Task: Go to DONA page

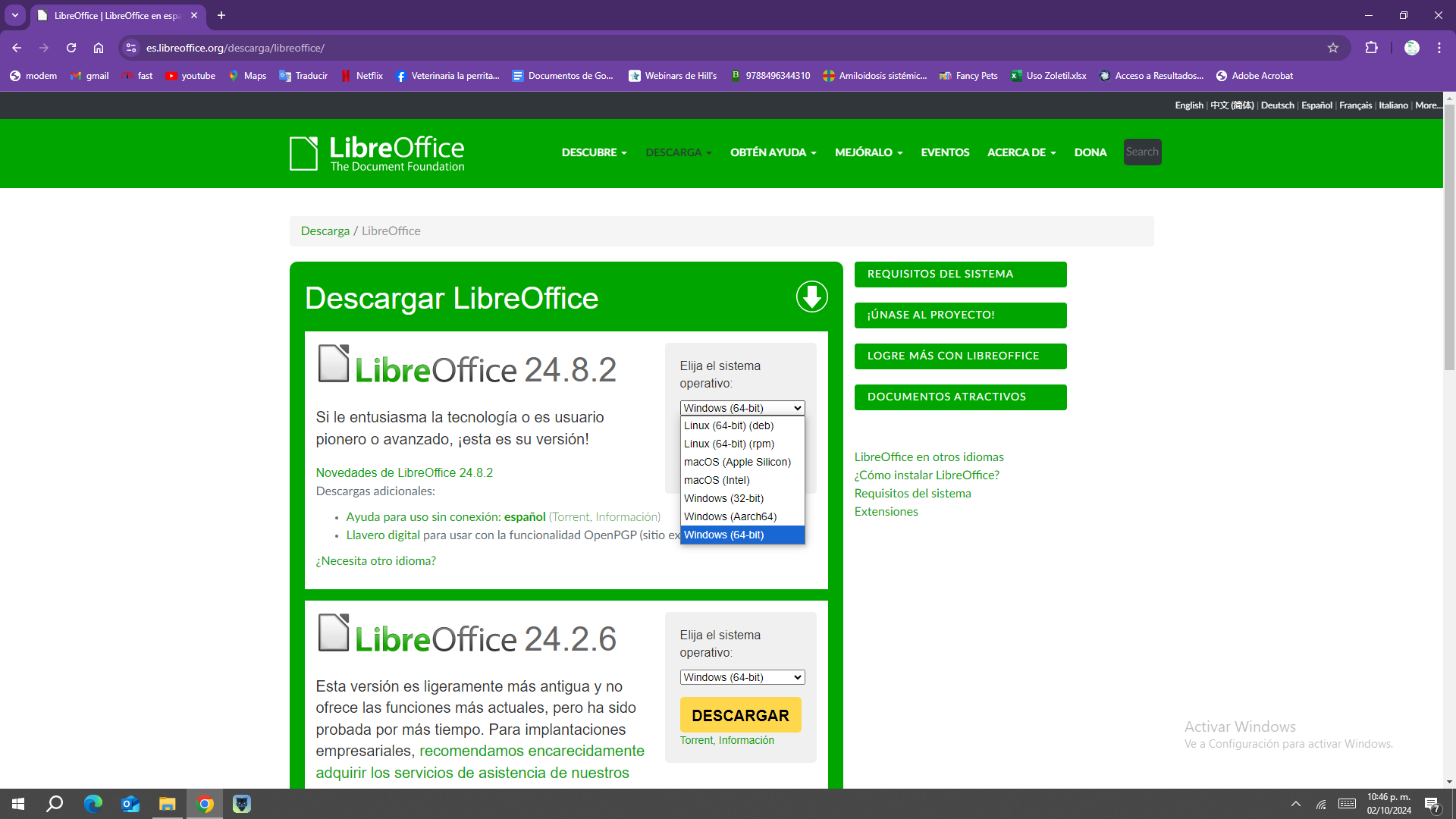Action: (x=1090, y=152)
